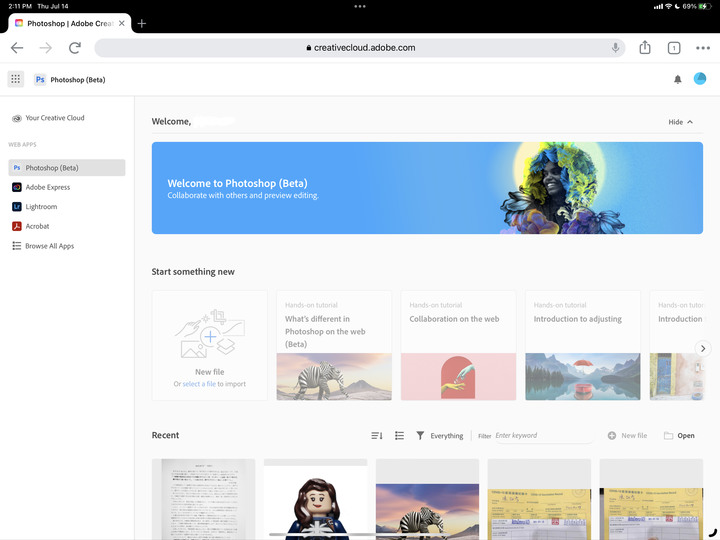This screenshot has width=720, height=540.
Task: Tap the multitasking three dots at top
Action: point(360,6)
